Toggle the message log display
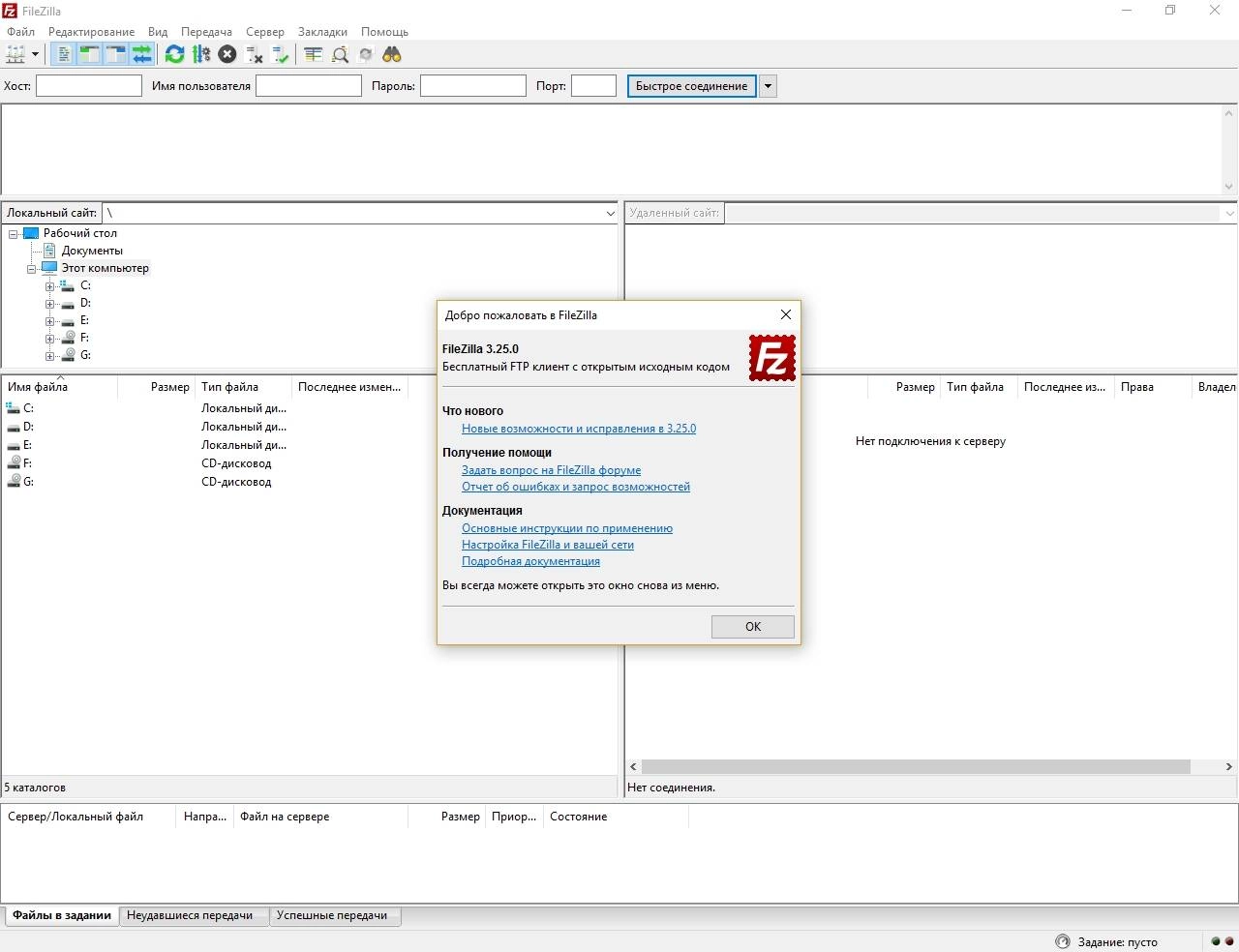Viewport: 1239px width, 952px height. [63, 55]
